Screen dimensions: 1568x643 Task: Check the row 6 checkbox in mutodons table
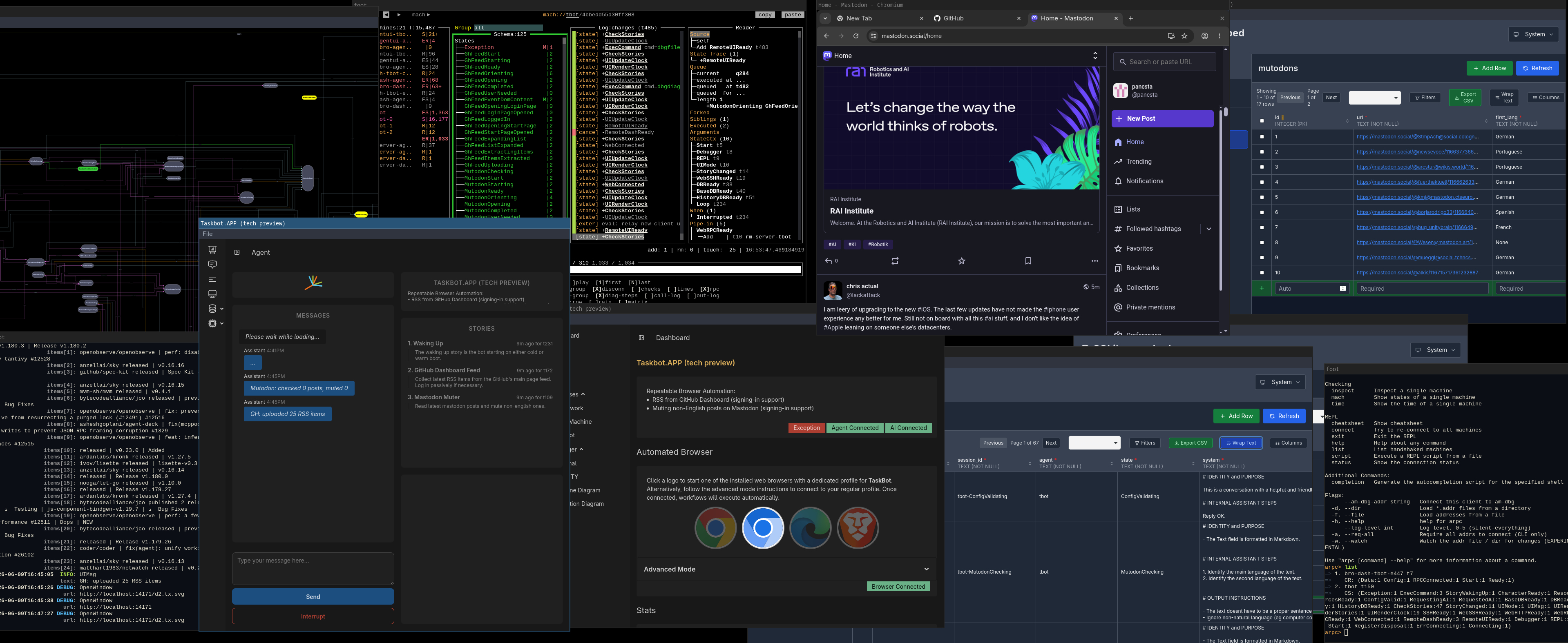1262,212
